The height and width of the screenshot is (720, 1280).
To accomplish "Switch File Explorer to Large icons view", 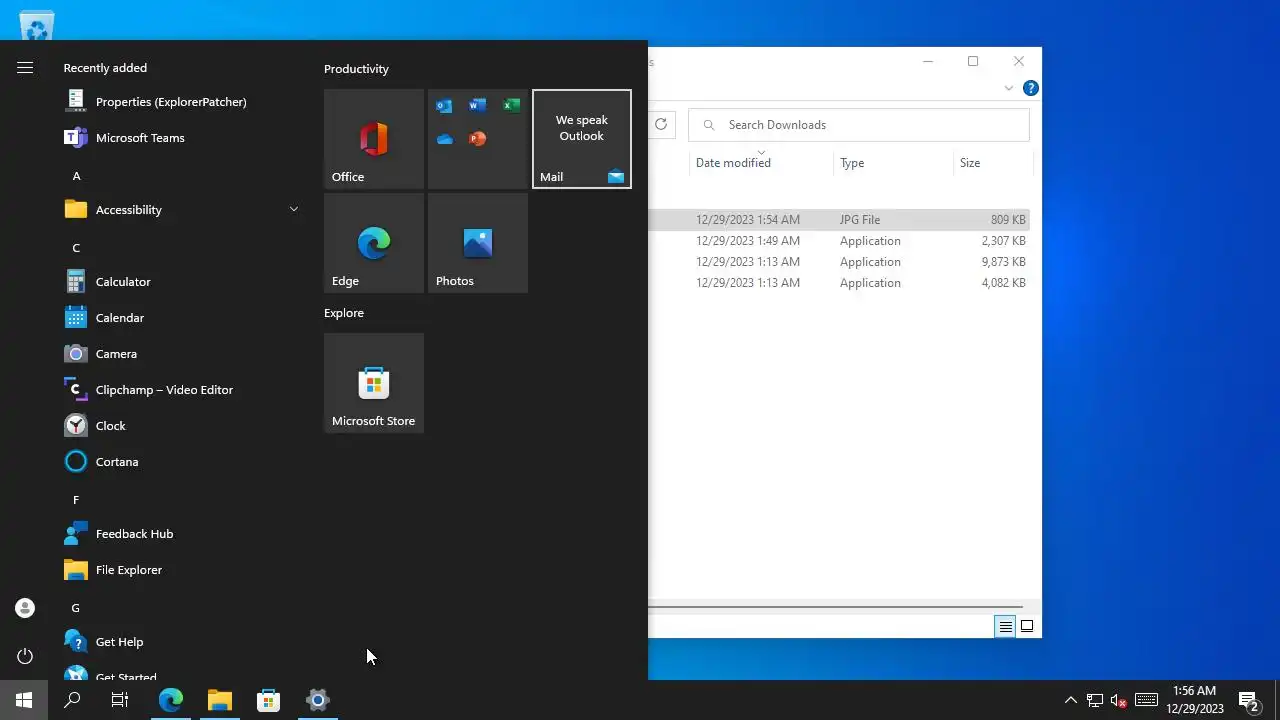I will click(1027, 627).
